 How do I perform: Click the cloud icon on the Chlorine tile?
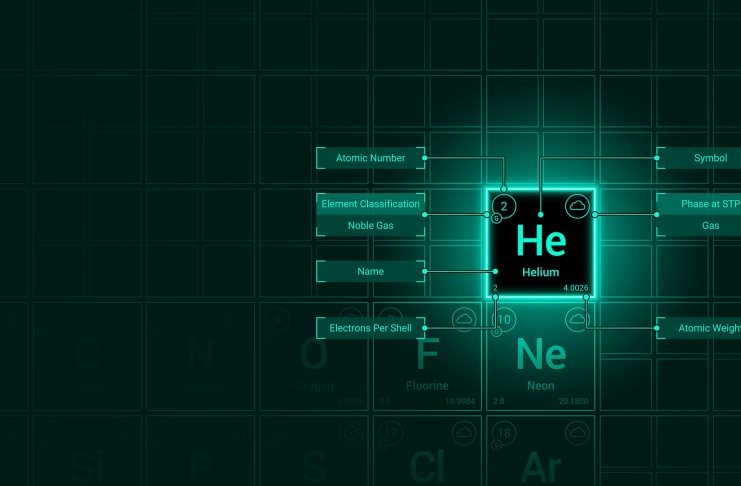[463, 432]
